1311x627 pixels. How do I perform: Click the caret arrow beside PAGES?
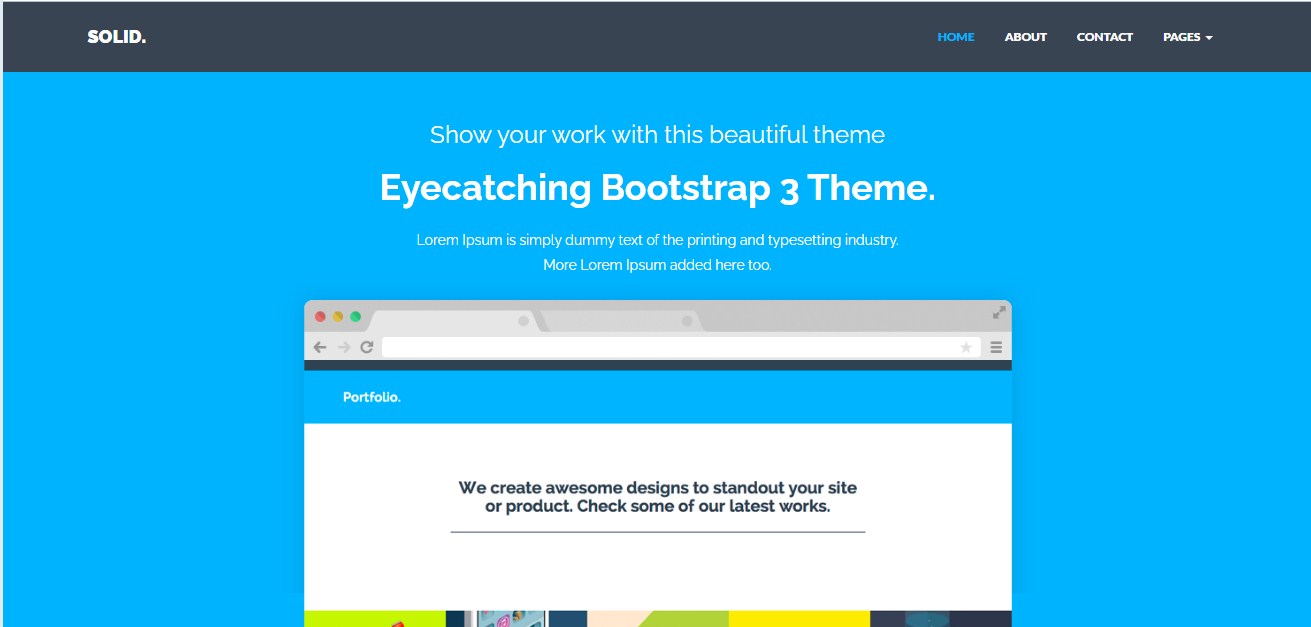(x=1209, y=38)
